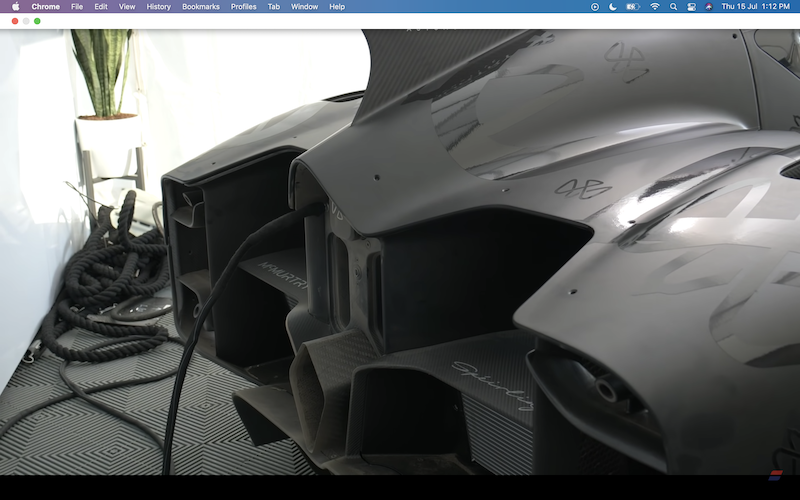Expand the Edit menu
Image resolution: width=800 pixels, height=500 pixels.
coord(101,6)
